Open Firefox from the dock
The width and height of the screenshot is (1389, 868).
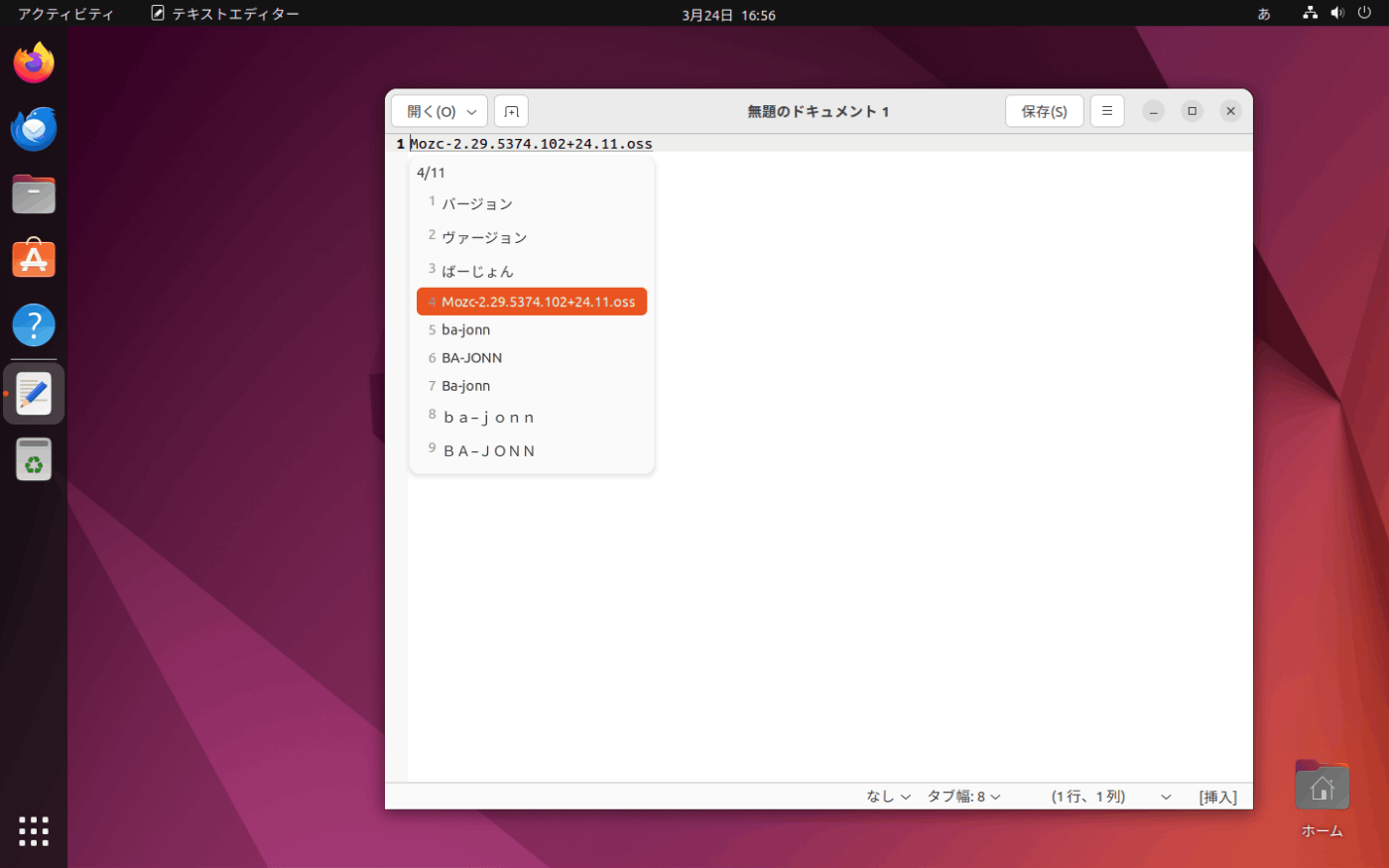(34, 62)
